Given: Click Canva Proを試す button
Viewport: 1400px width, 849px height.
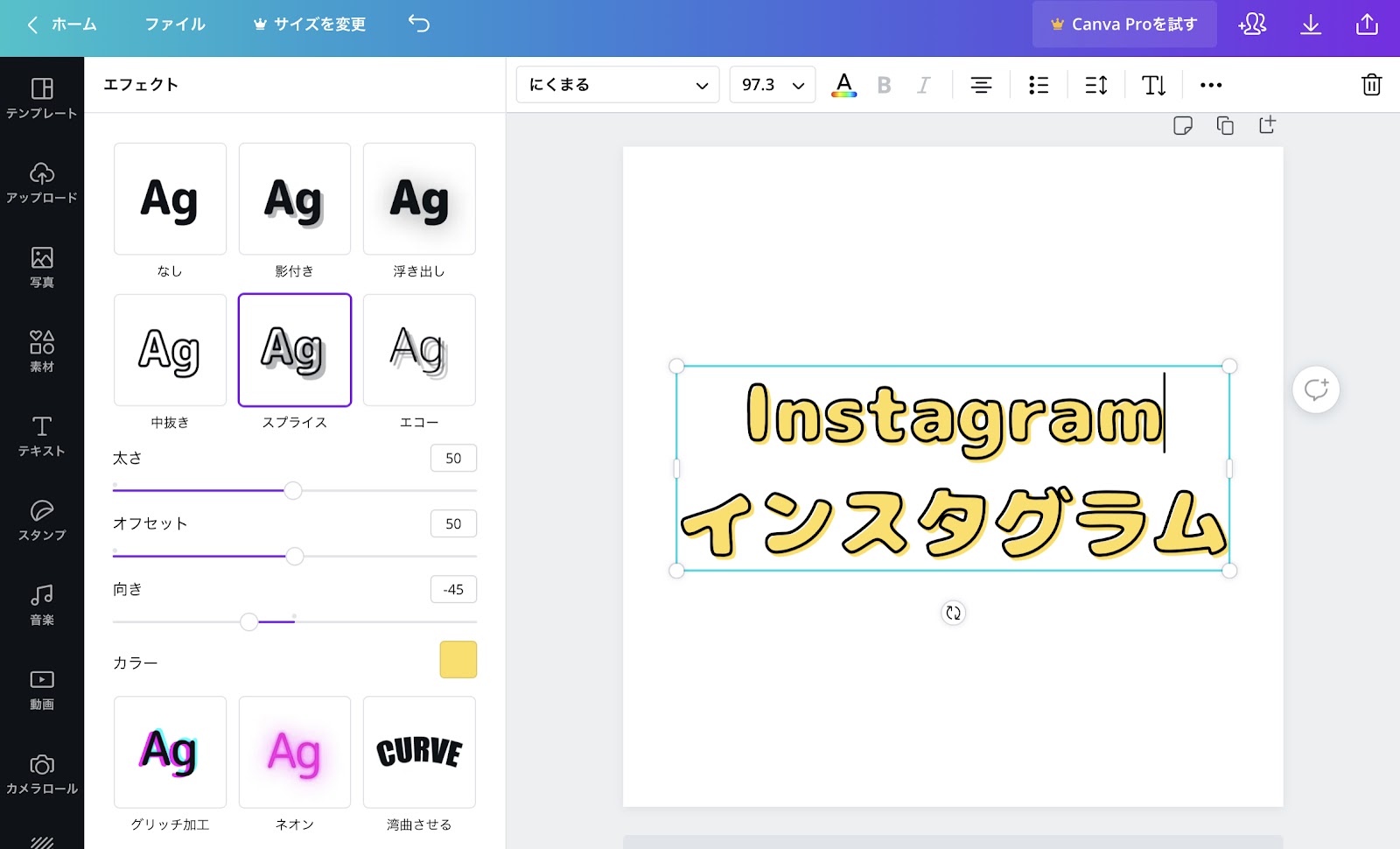Looking at the screenshot, I should [1124, 24].
